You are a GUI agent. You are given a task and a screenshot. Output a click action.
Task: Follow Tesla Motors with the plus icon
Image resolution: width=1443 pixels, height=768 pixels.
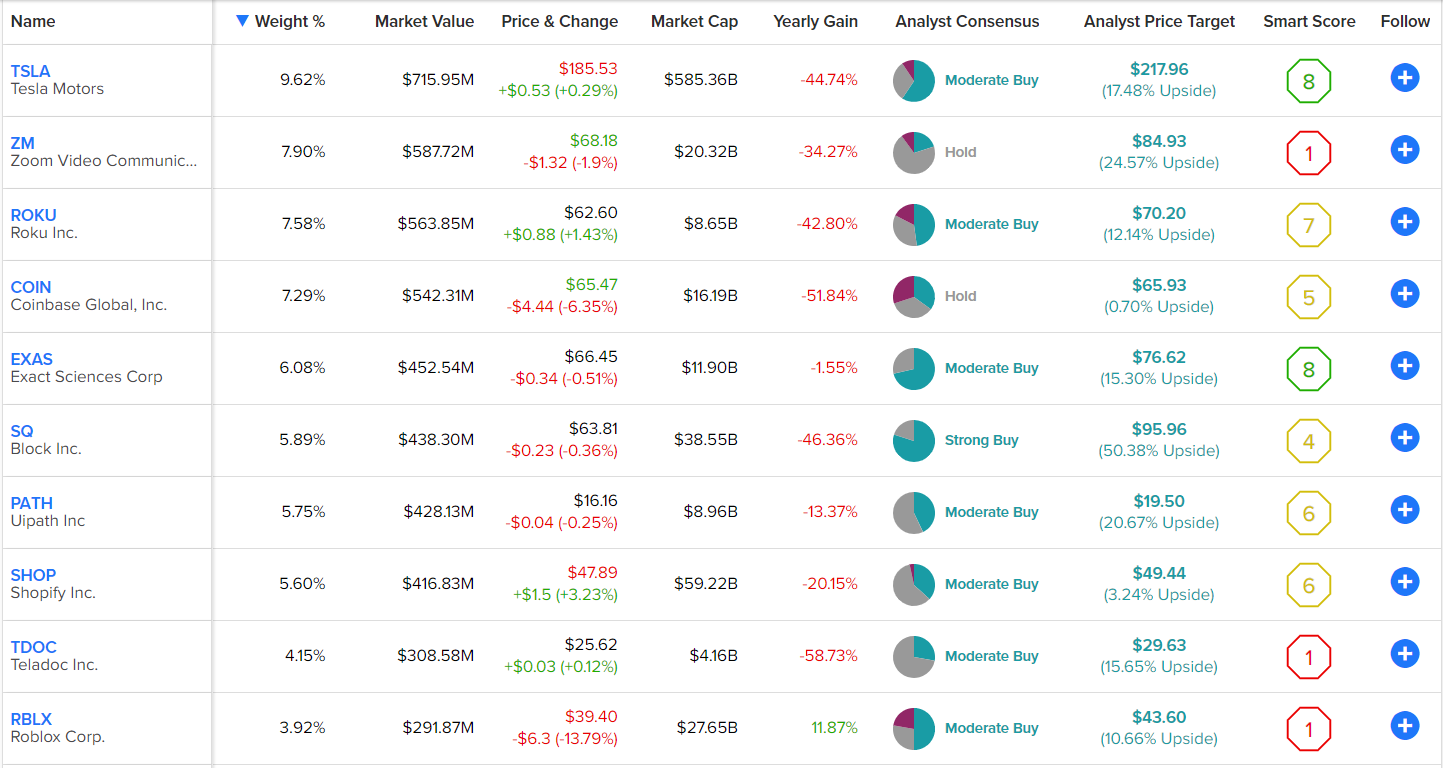[x=1404, y=78]
